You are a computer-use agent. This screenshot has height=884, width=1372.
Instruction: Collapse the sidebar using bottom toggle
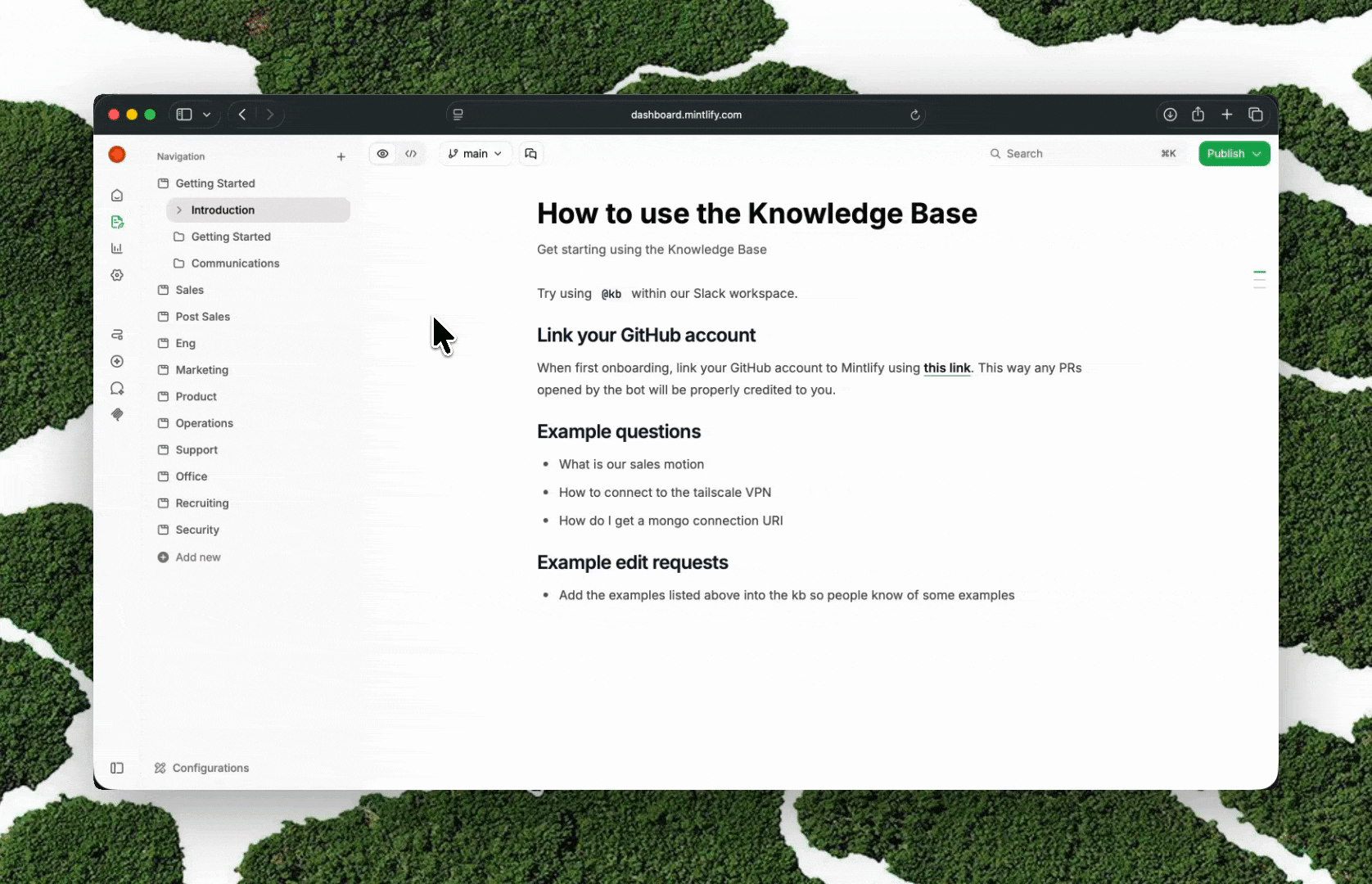click(117, 768)
